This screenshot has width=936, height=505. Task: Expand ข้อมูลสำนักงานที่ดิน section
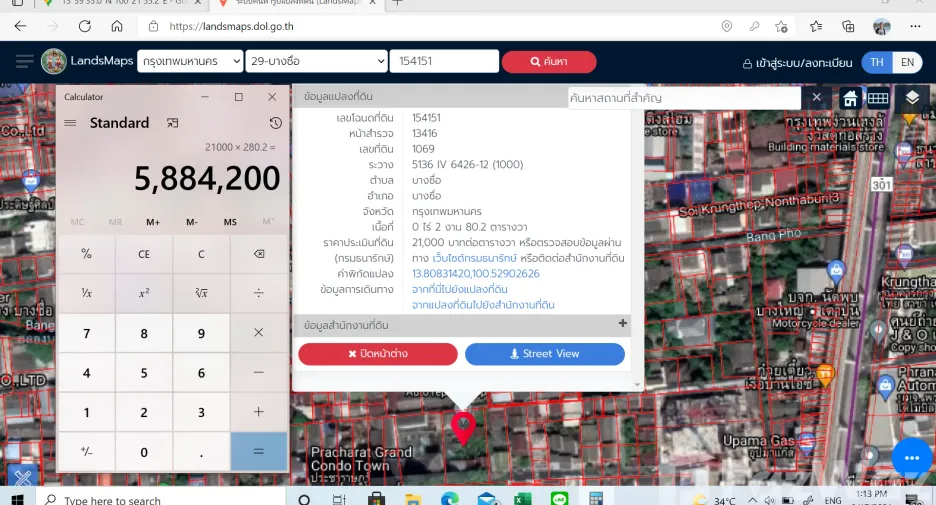(x=623, y=323)
